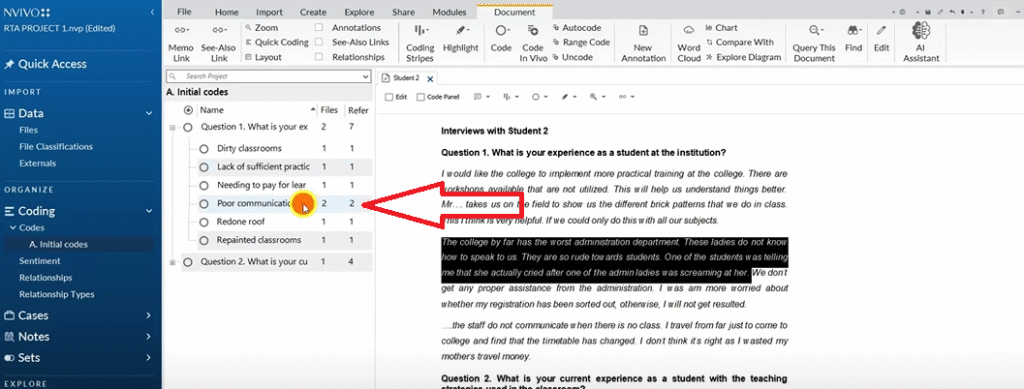Select the Dirty classrooms code circle
The width and height of the screenshot is (1024, 389).
coord(204,148)
